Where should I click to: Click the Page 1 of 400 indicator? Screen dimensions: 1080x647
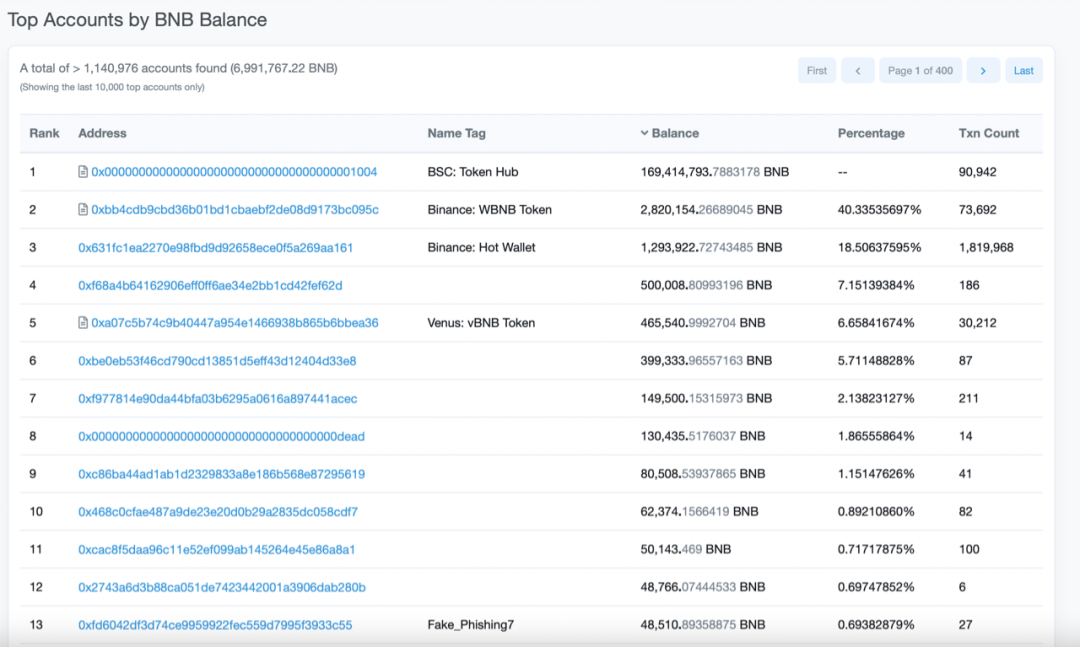(920, 70)
